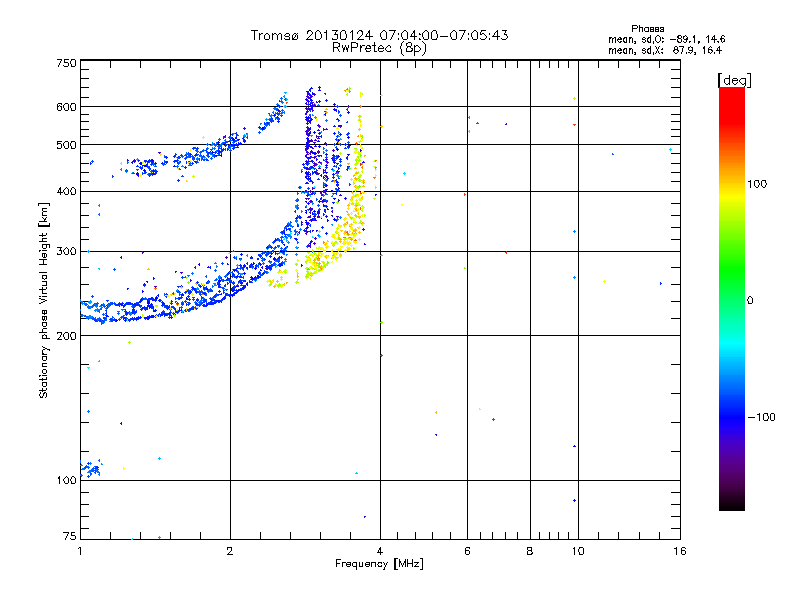The image size is (800, 600).
Task: Click the y-axis tick label '750'
Action: click(66, 63)
